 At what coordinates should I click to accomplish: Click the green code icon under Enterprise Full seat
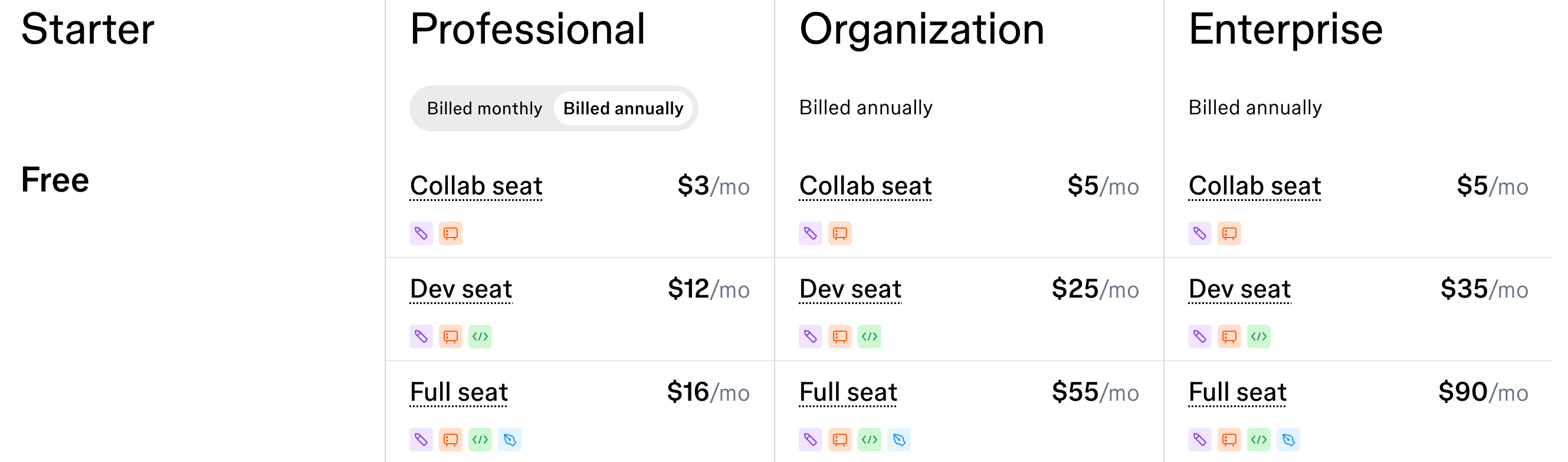click(x=1259, y=440)
